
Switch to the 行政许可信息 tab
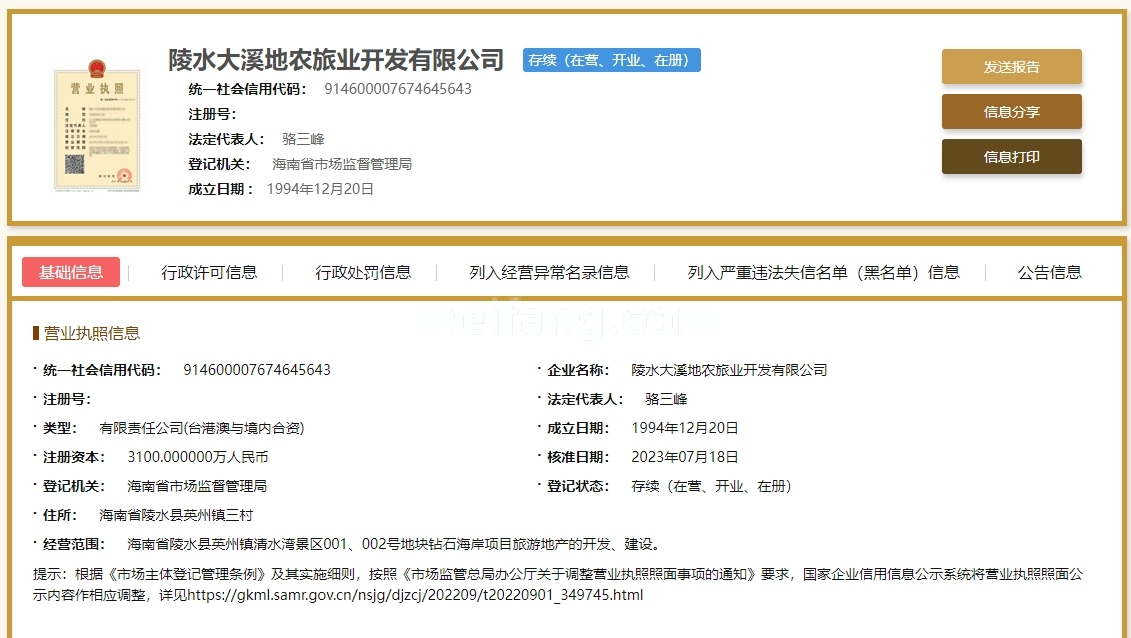209,272
